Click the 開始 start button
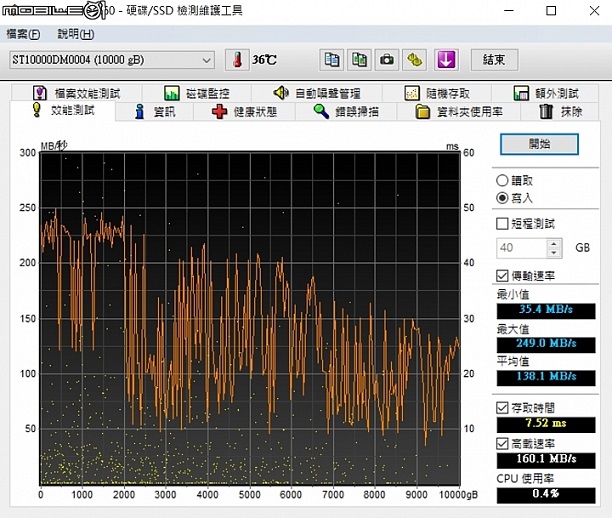 click(x=539, y=144)
